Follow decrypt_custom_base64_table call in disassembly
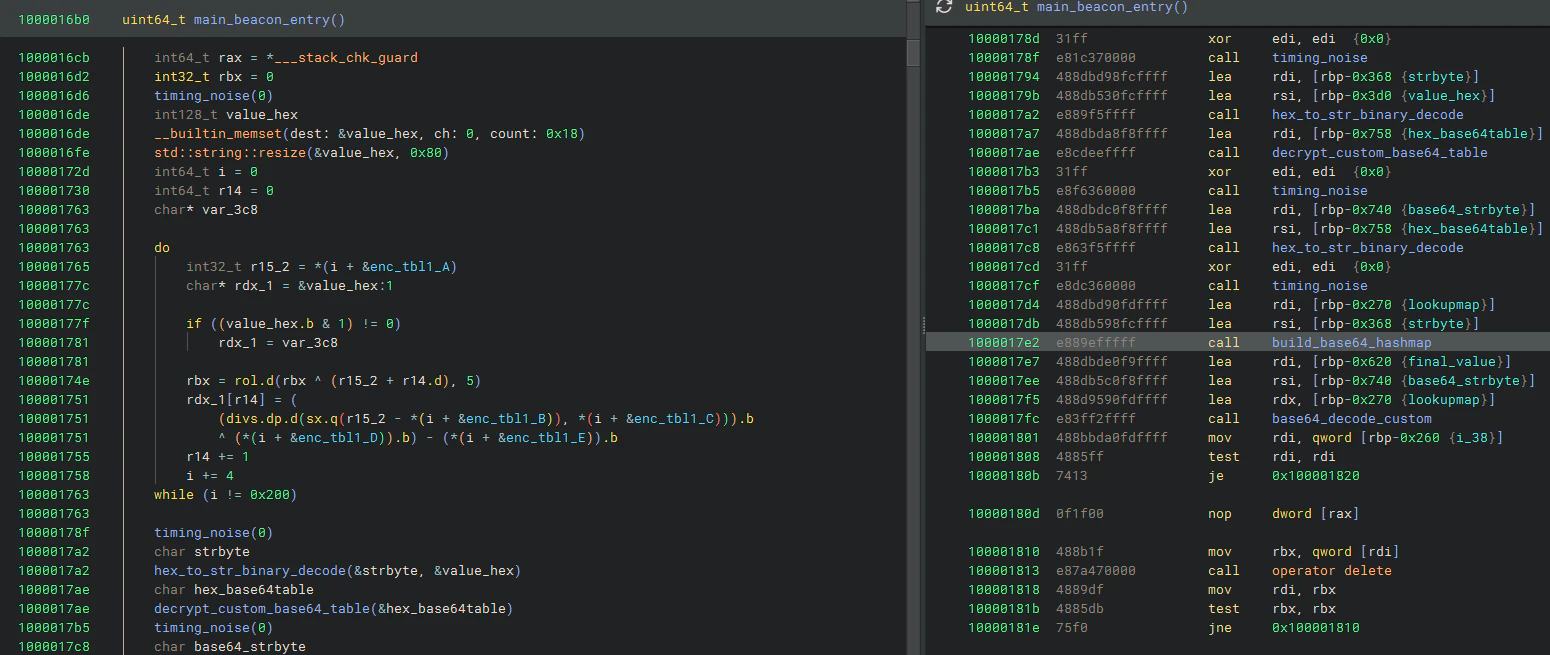 point(1380,153)
